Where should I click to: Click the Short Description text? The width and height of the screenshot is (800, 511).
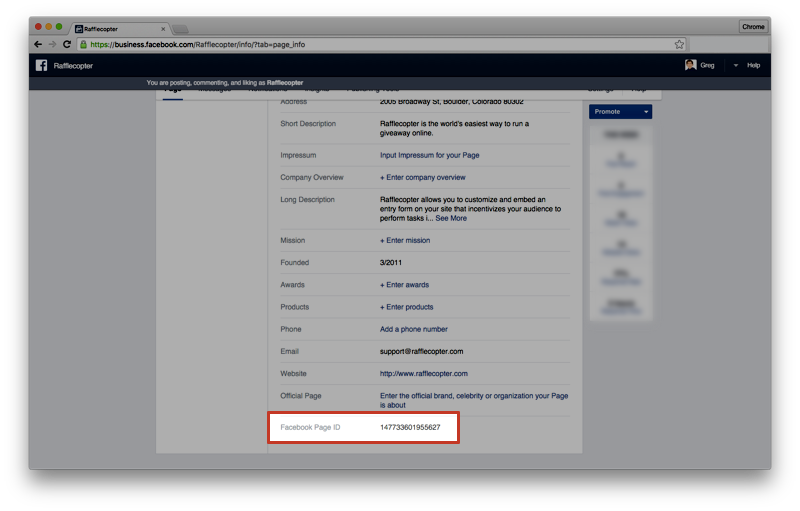454,128
